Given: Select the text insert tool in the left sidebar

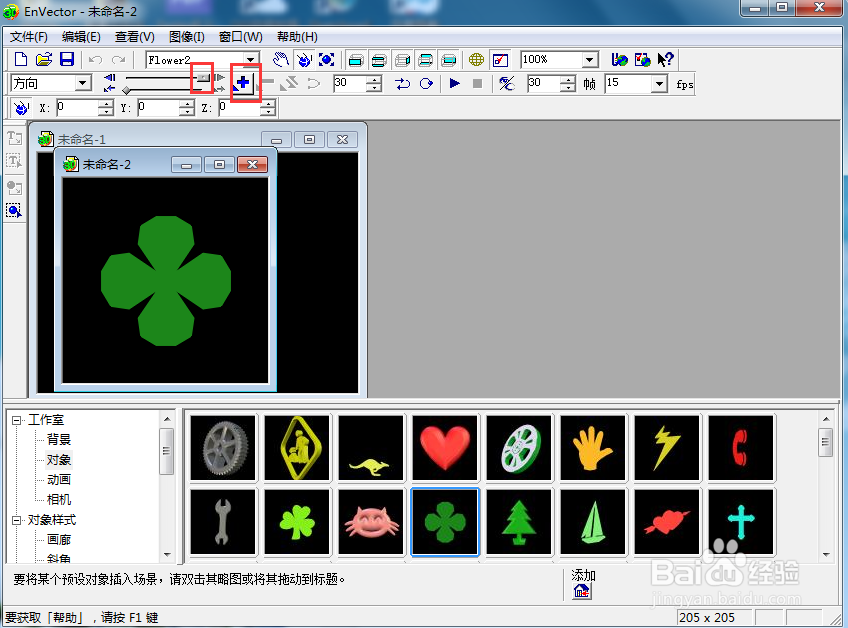Looking at the screenshot, I should tap(14, 138).
